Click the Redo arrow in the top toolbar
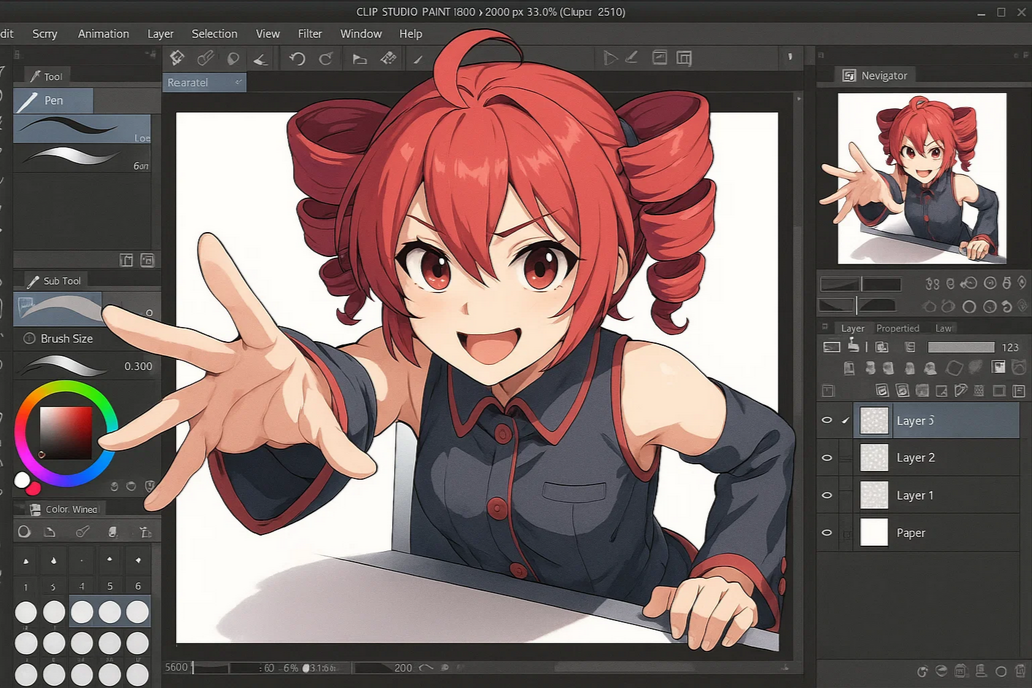 325,59
